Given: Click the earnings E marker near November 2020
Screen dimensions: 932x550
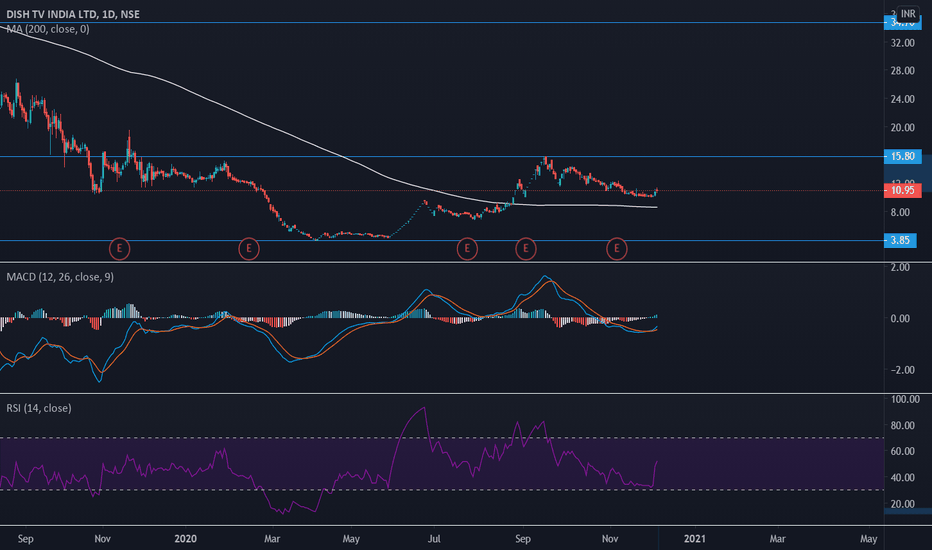Looking at the screenshot, I should 616,249.
